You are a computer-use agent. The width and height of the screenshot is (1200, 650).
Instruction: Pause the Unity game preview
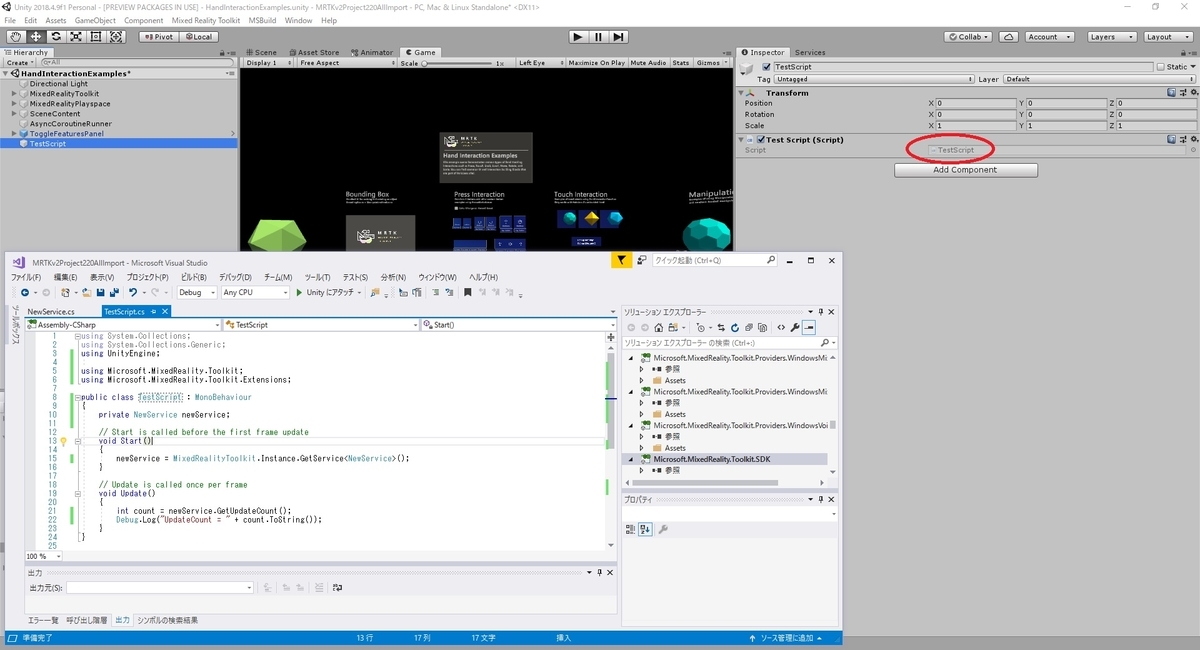coord(598,37)
